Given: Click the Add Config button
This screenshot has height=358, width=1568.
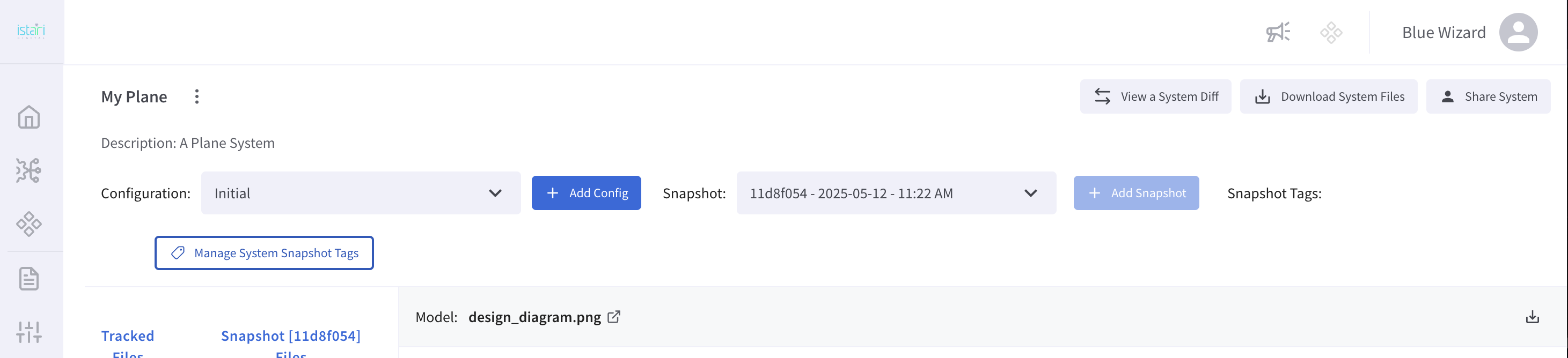Looking at the screenshot, I should point(585,193).
